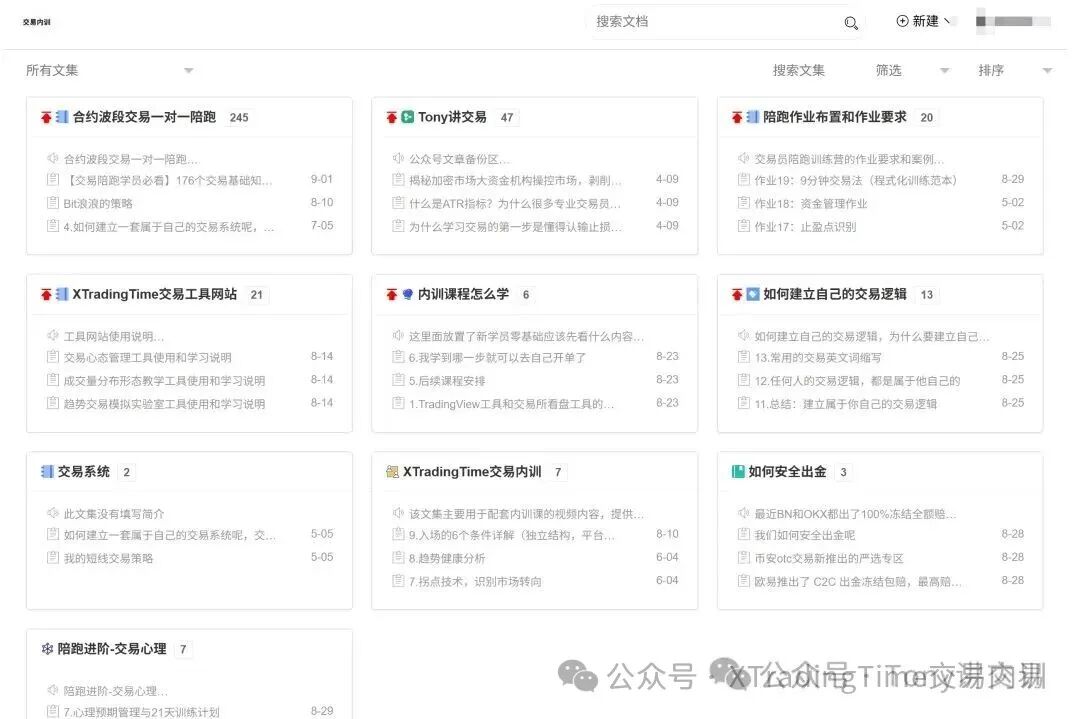This screenshot has width=1080, height=719.
Task: Open the XTradingTime交易内训 collection title
Action: pos(472,472)
